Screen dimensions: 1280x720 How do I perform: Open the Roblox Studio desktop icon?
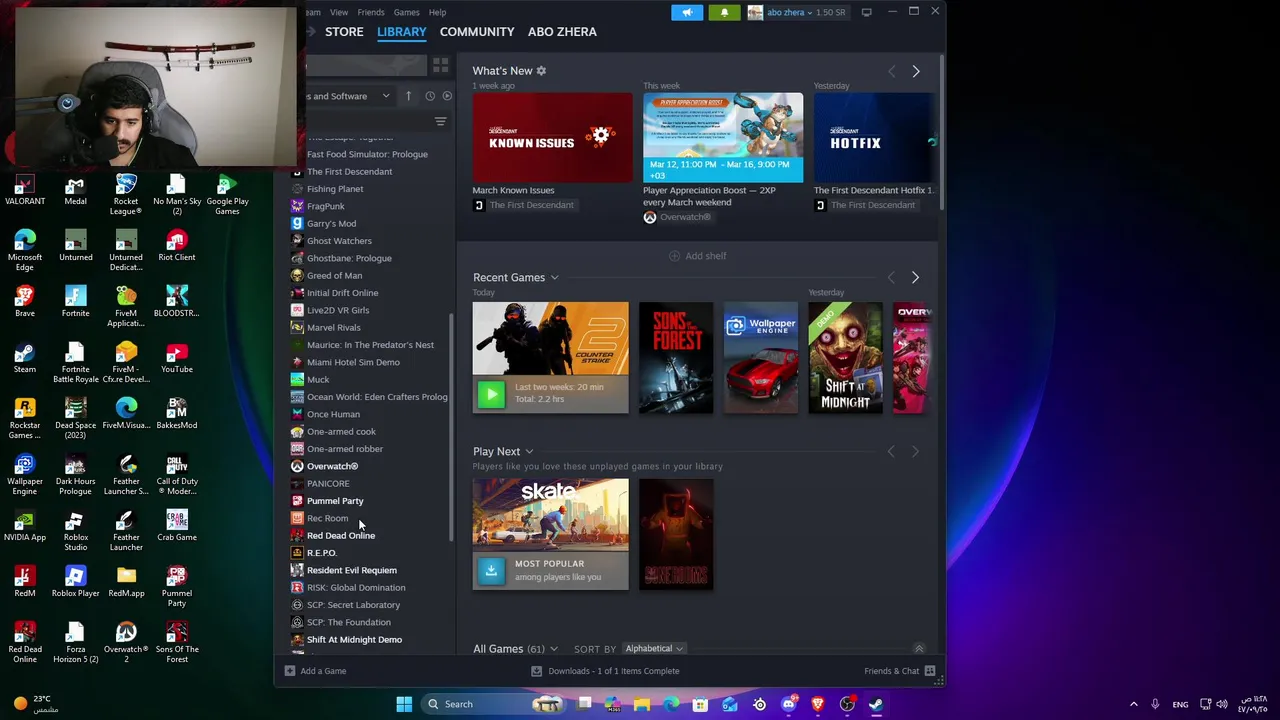click(75, 531)
